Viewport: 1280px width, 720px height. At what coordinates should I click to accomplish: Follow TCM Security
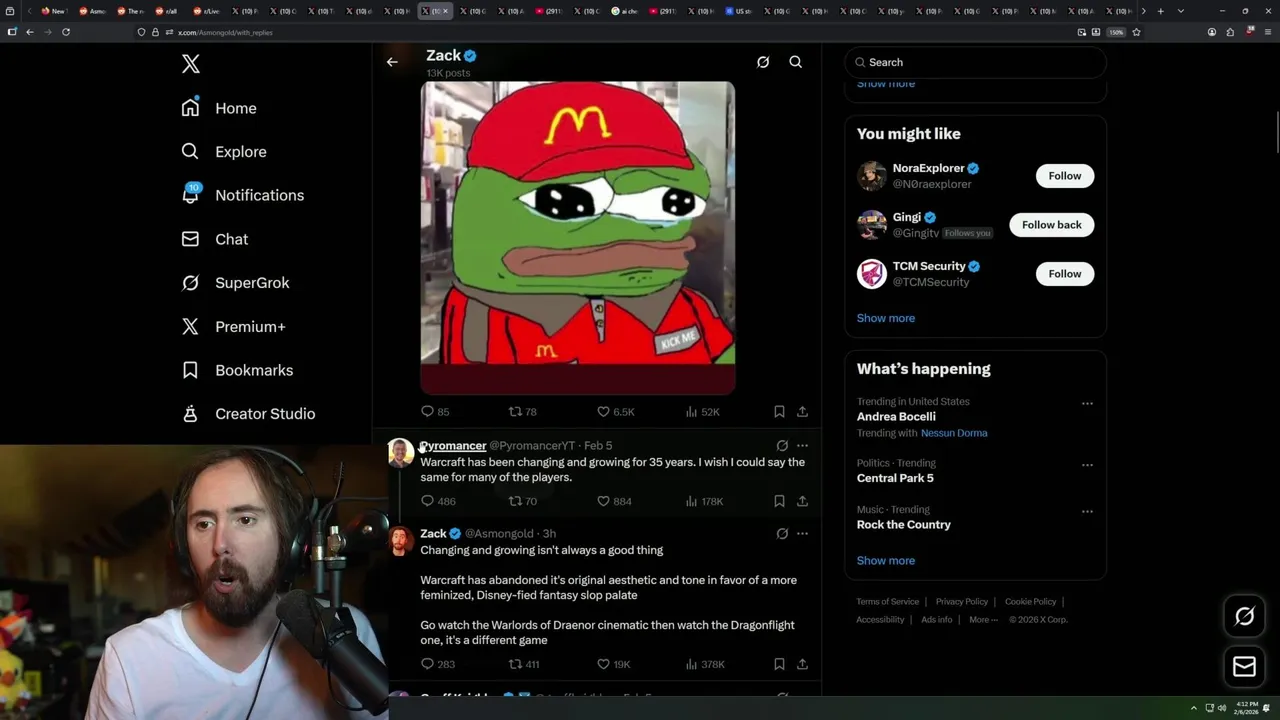point(1065,274)
